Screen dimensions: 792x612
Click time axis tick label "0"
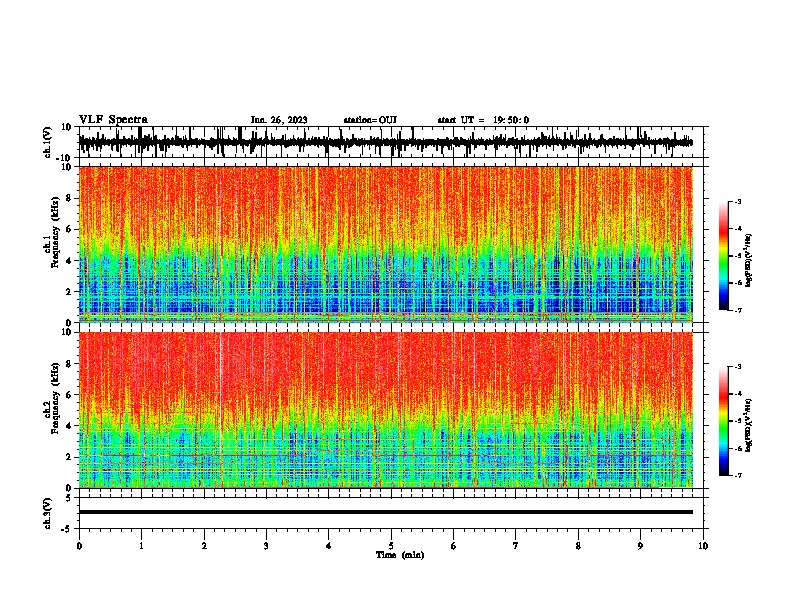click(x=79, y=546)
